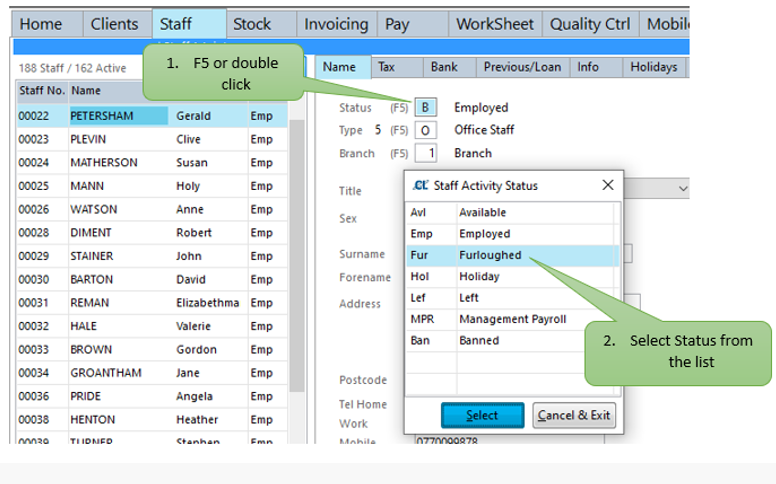
Task: Choose Furloughed status from the list
Action: 490,255
